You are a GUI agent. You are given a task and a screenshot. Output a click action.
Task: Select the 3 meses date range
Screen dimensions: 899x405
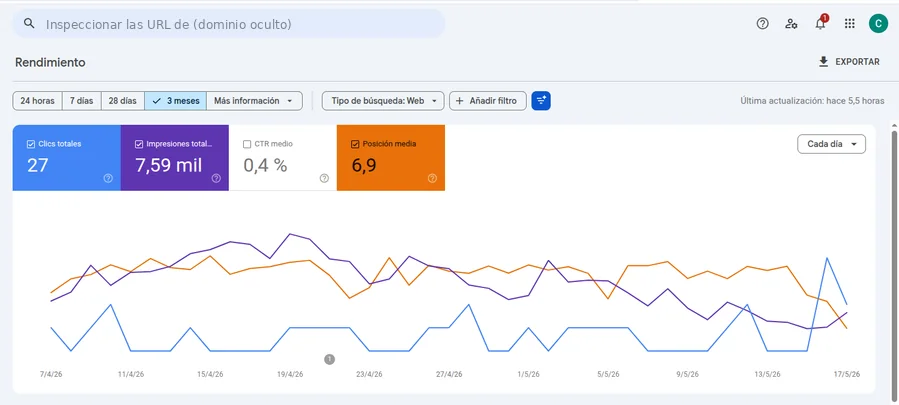[175, 101]
